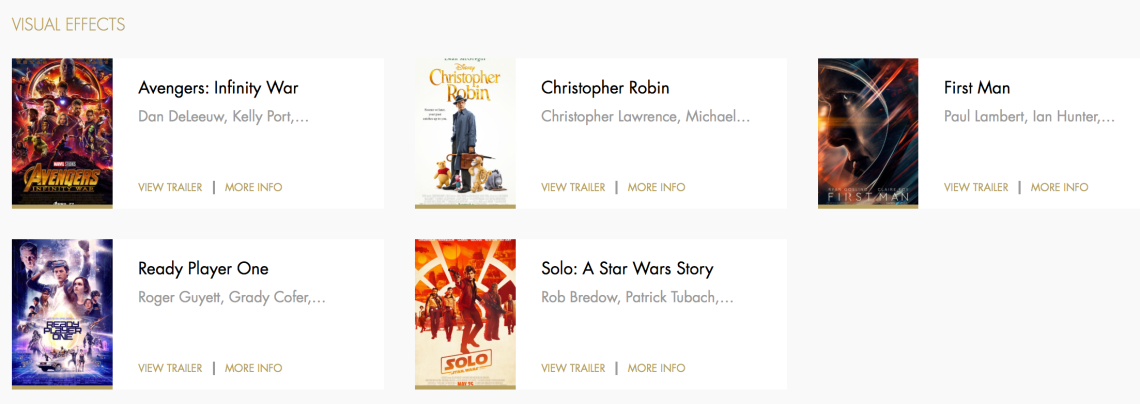Open more info for Avengers: Infinity War

click(253, 187)
